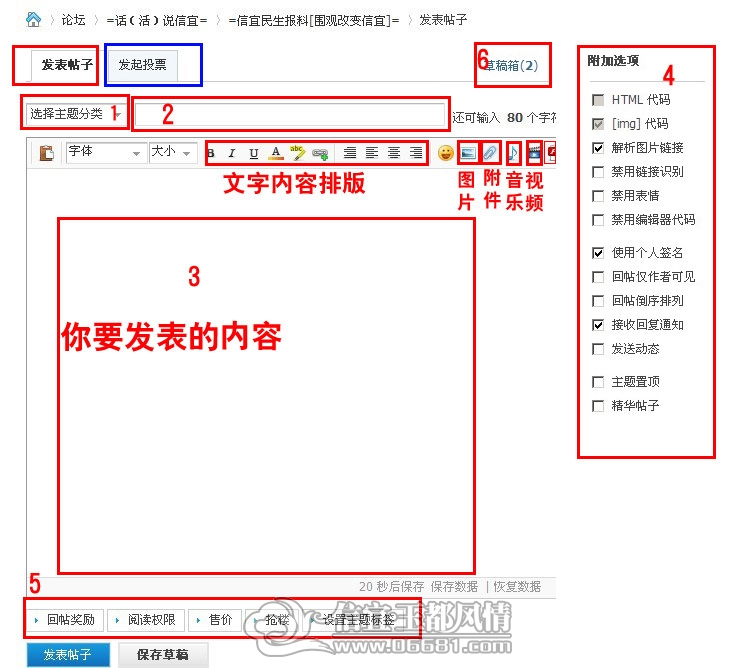Click the paste clipboard icon

[x=46, y=153]
